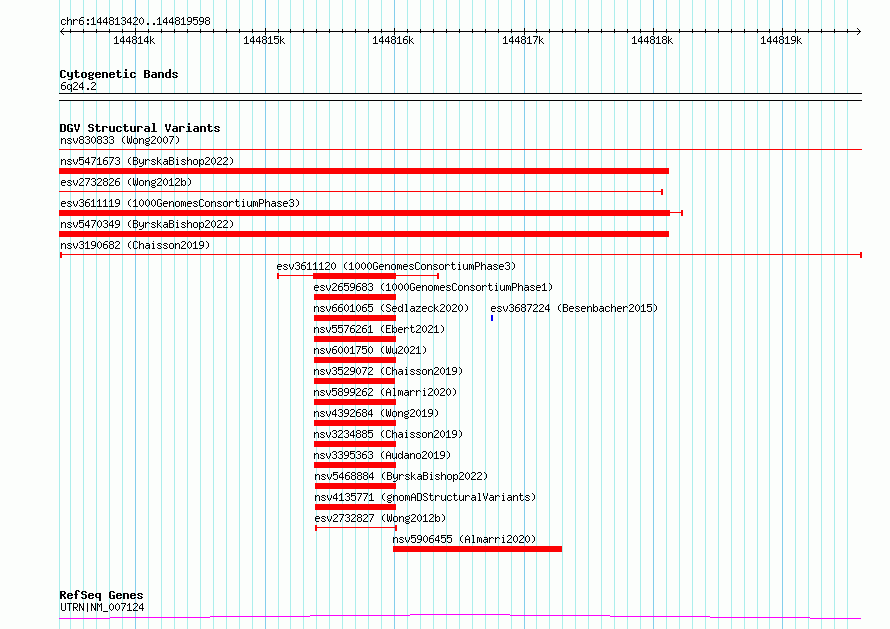Click the red bar beneath nsv5906455 (Almarri2020)

coord(477,549)
